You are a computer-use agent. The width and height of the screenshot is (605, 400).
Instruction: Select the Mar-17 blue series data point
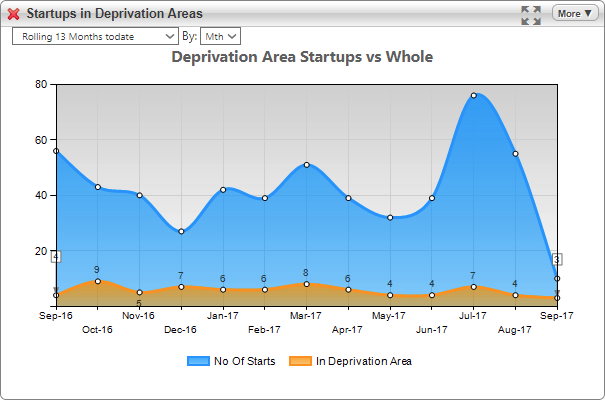(307, 165)
